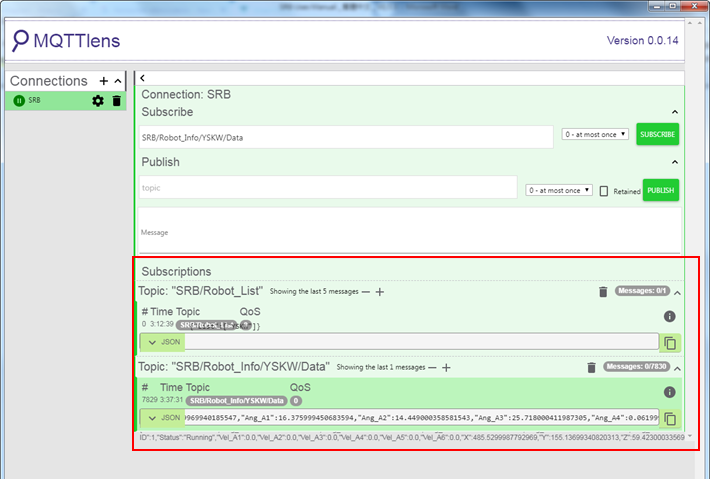Delete the SRB connection
Image resolution: width=710 pixels, height=479 pixels.
[x=116, y=101]
